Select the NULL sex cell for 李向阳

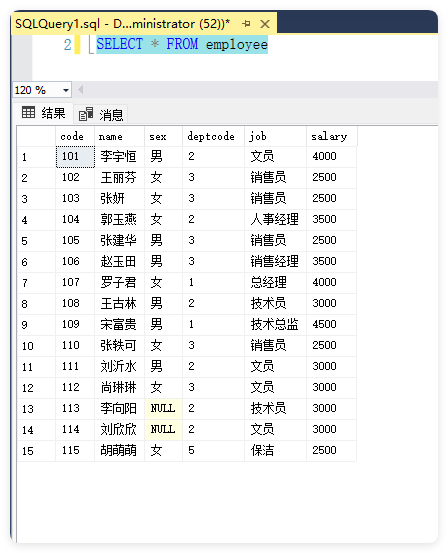[x=163, y=408]
